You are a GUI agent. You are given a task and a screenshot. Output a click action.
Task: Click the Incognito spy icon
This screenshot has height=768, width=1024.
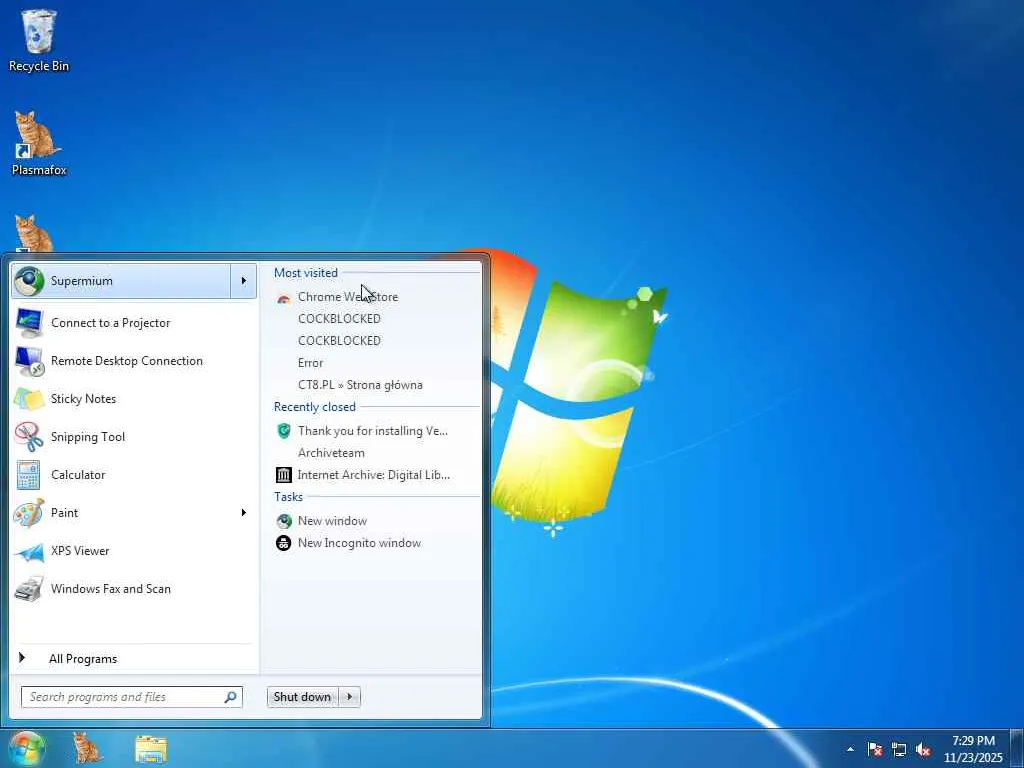pos(283,543)
